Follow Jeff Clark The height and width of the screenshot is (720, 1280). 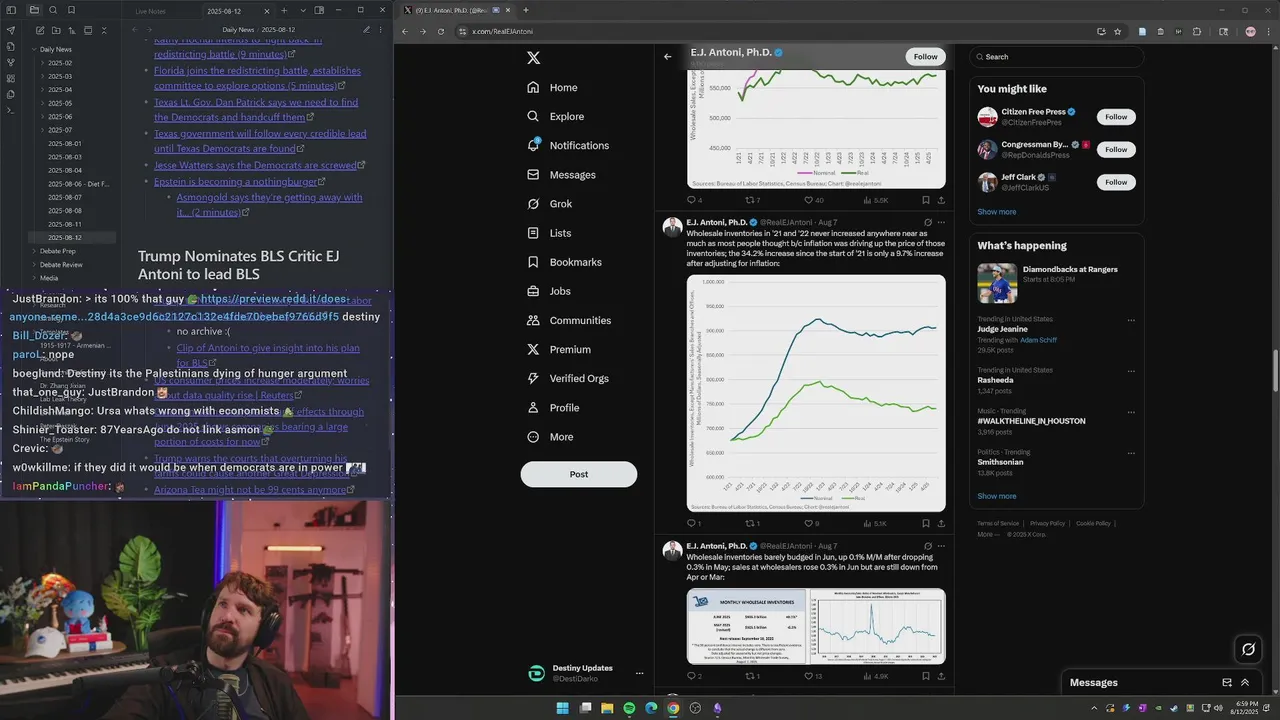coord(1116,182)
